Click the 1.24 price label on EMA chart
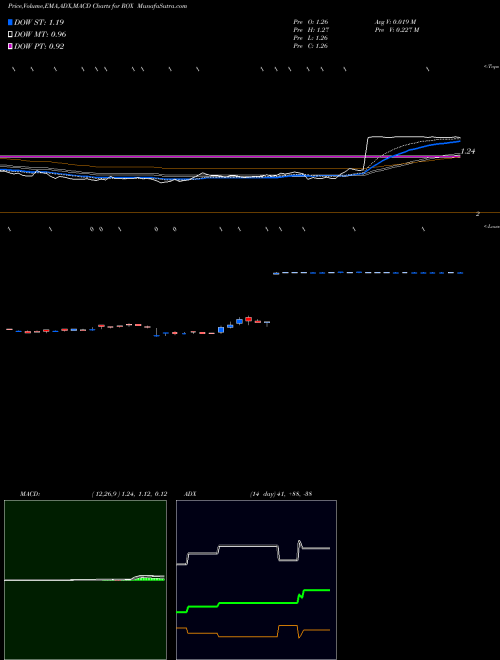The height and width of the screenshot is (660, 500). (x=468, y=151)
